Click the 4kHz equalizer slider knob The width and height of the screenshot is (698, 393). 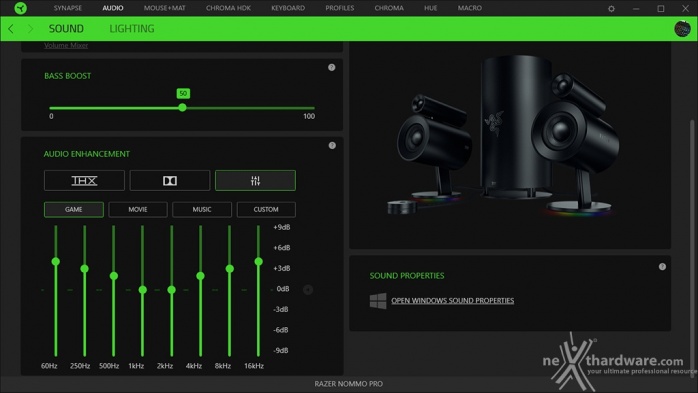point(200,276)
